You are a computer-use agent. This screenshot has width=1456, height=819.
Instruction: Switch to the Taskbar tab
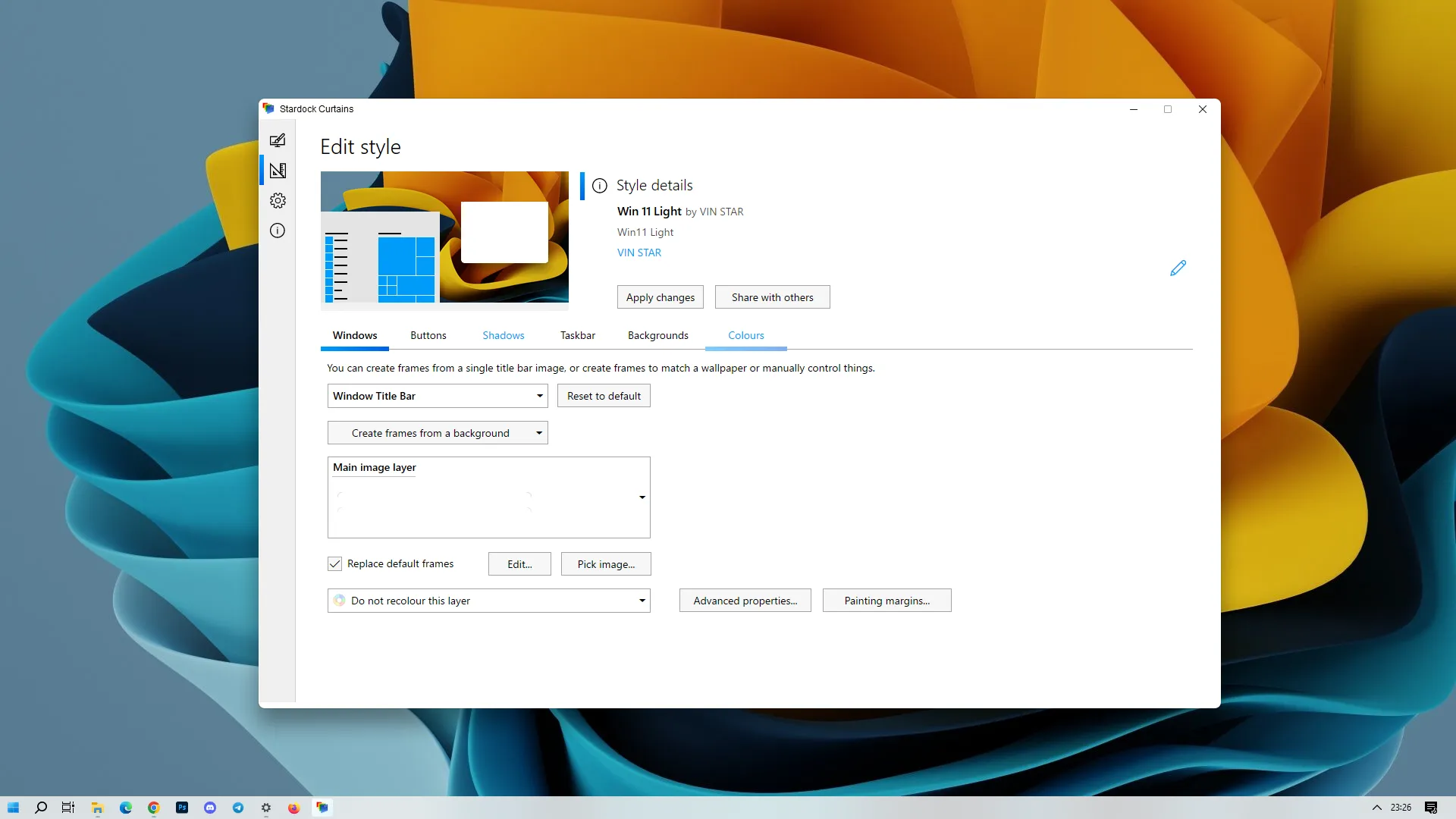click(x=578, y=335)
